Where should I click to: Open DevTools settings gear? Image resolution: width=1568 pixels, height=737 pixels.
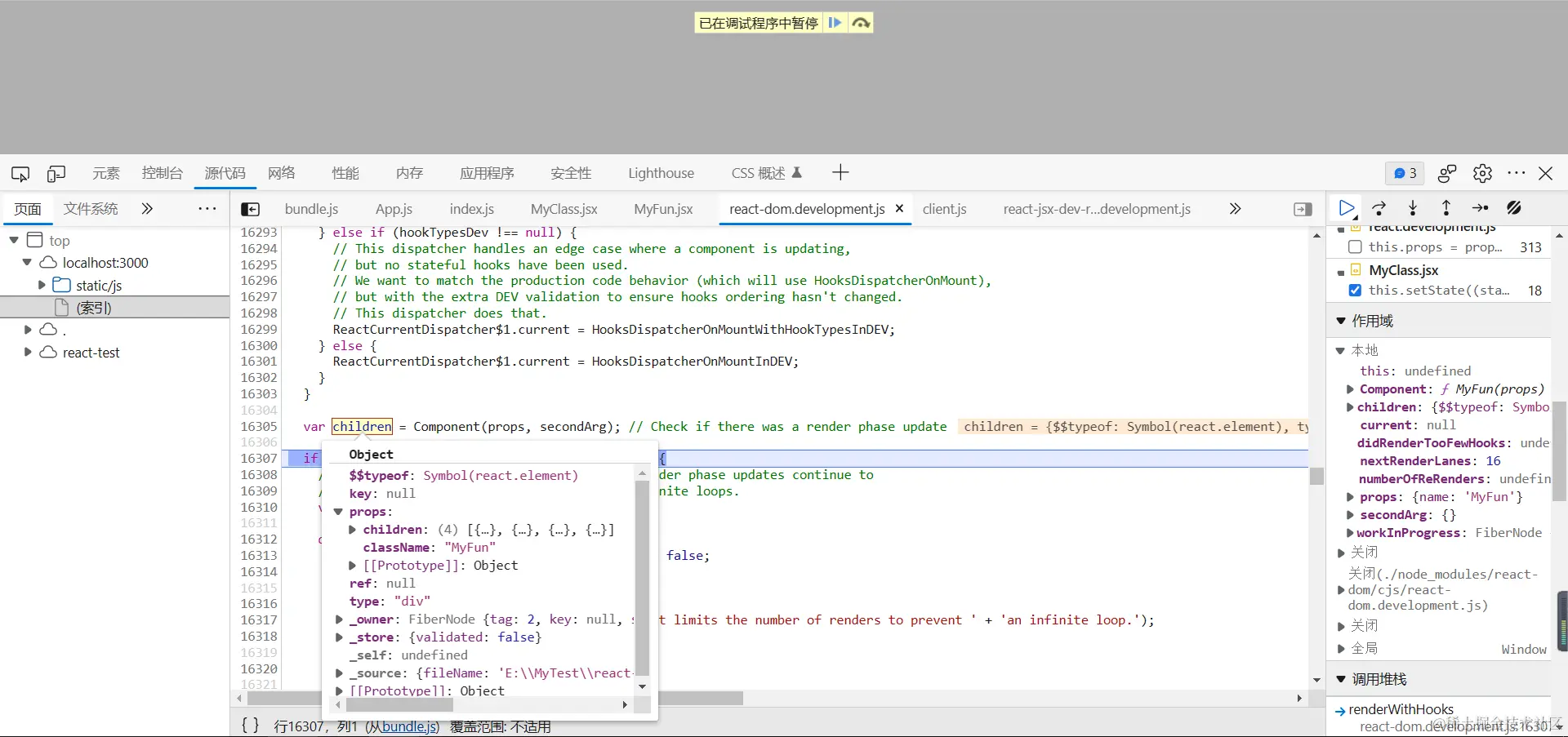pyautogui.click(x=1482, y=173)
